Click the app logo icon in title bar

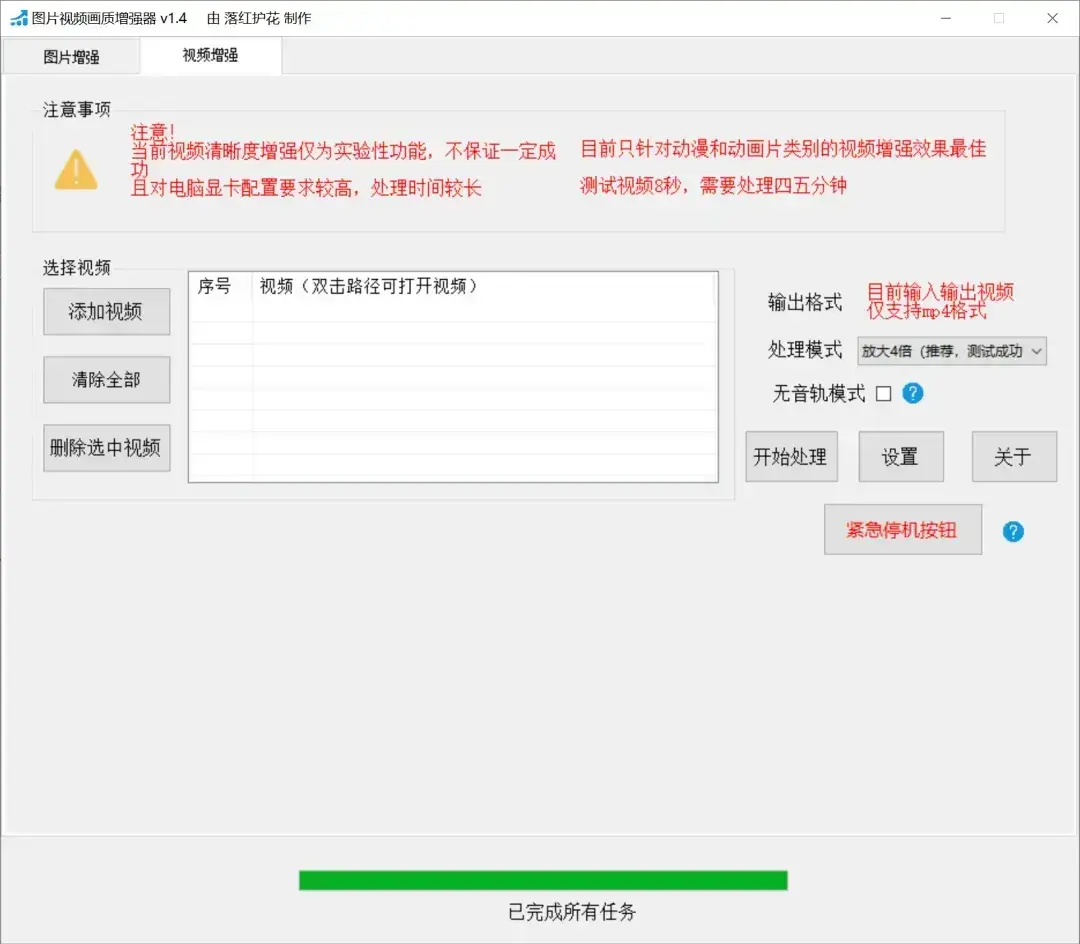pyautogui.click(x=17, y=17)
